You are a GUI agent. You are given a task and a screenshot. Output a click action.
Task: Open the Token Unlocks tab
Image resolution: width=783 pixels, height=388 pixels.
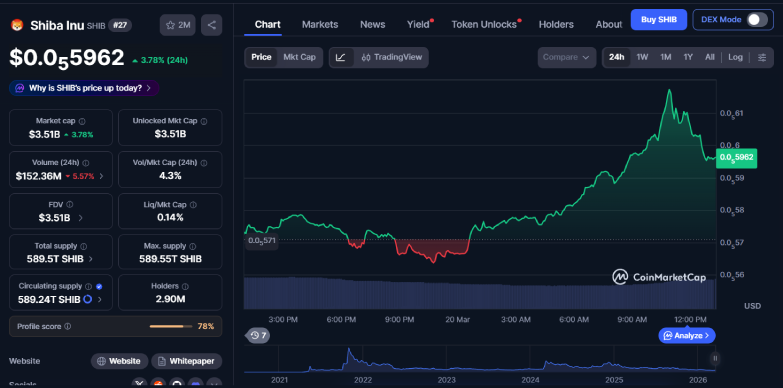484,24
